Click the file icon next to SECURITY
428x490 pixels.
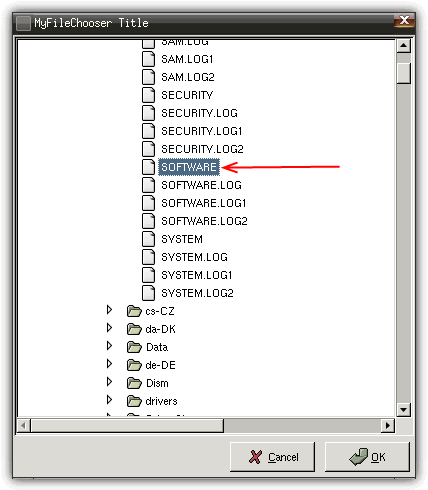click(148, 95)
